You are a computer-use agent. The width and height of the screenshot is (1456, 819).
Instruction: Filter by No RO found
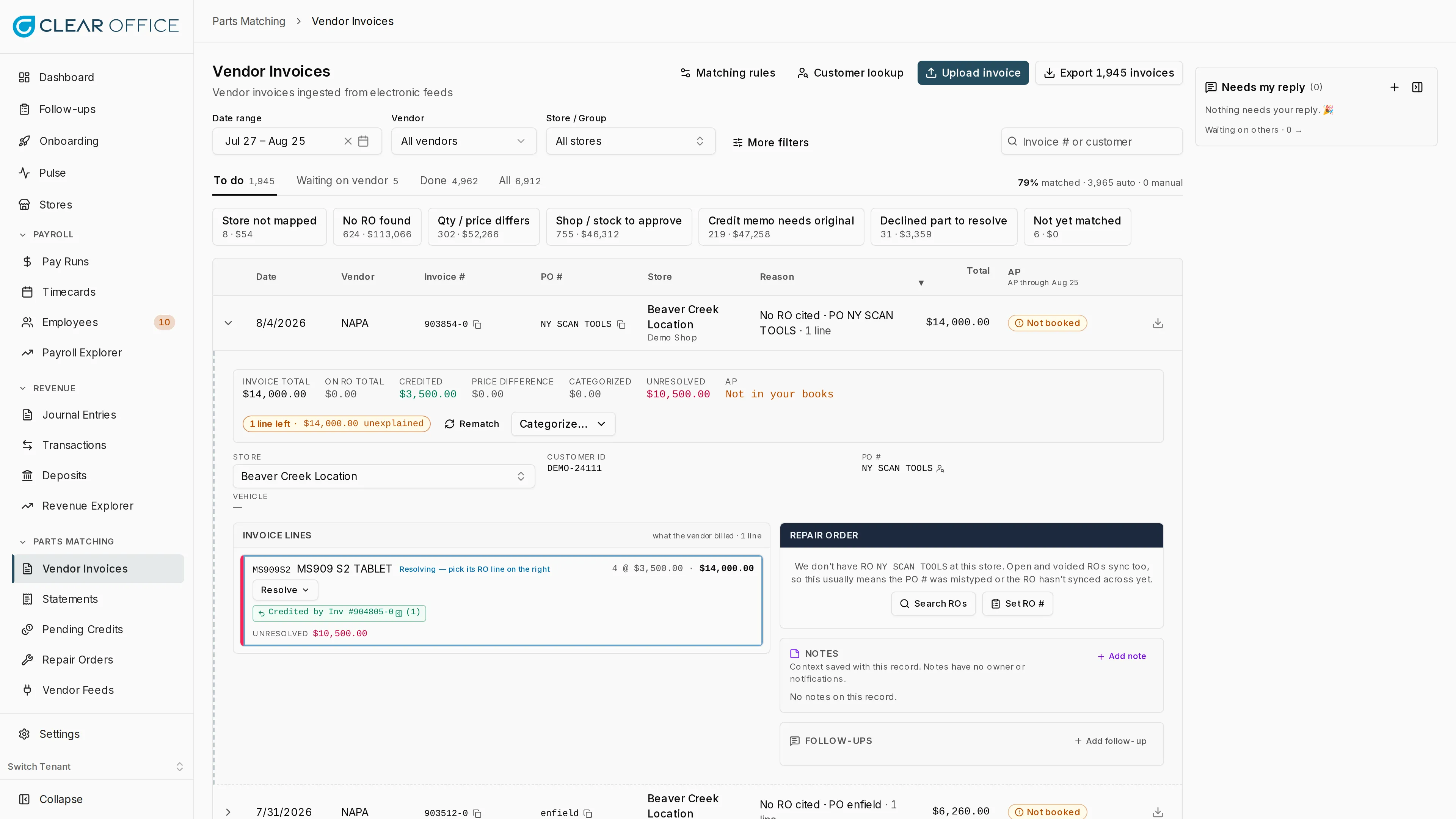(377, 227)
